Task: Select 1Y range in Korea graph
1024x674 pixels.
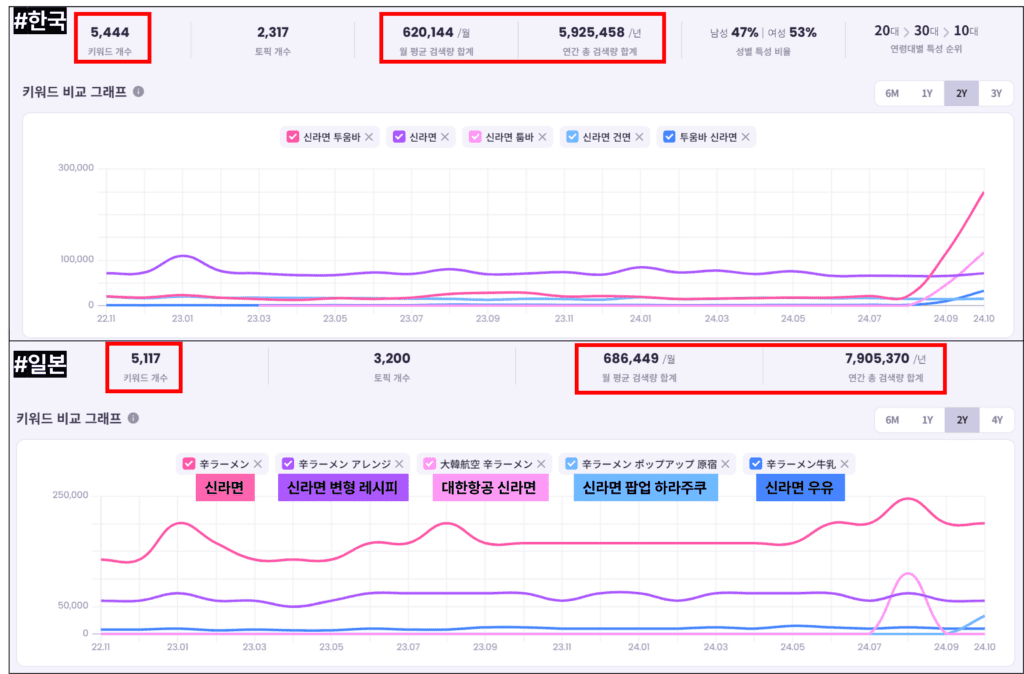Action: tap(927, 93)
